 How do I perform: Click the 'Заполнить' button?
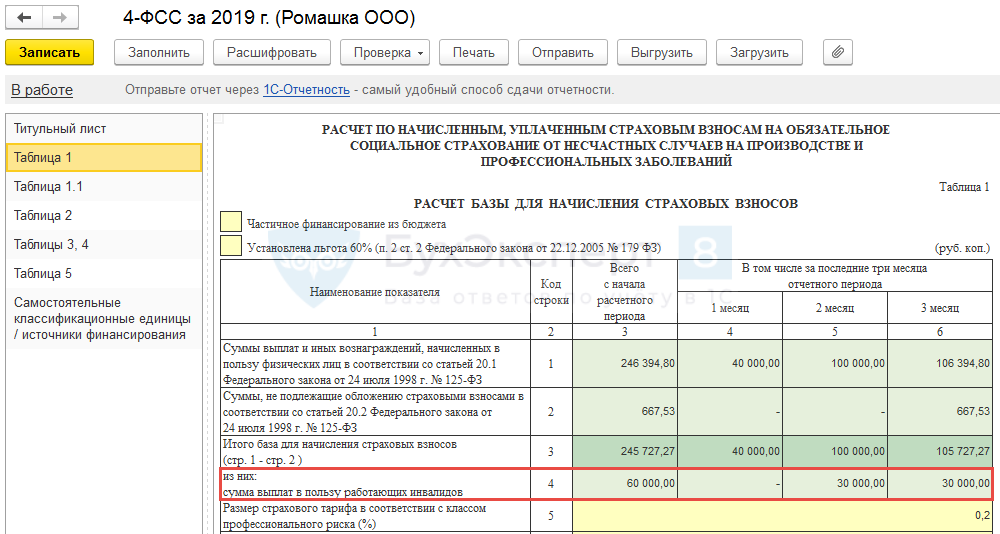click(x=159, y=52)
